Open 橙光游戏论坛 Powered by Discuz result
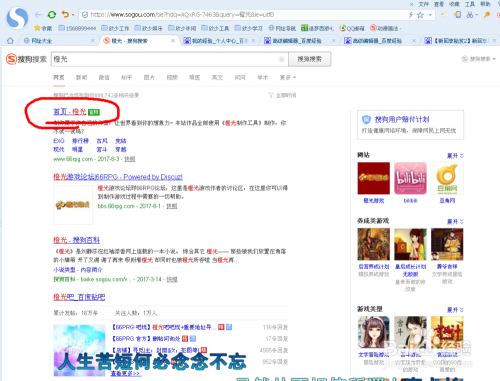 [x=118, y=177]
